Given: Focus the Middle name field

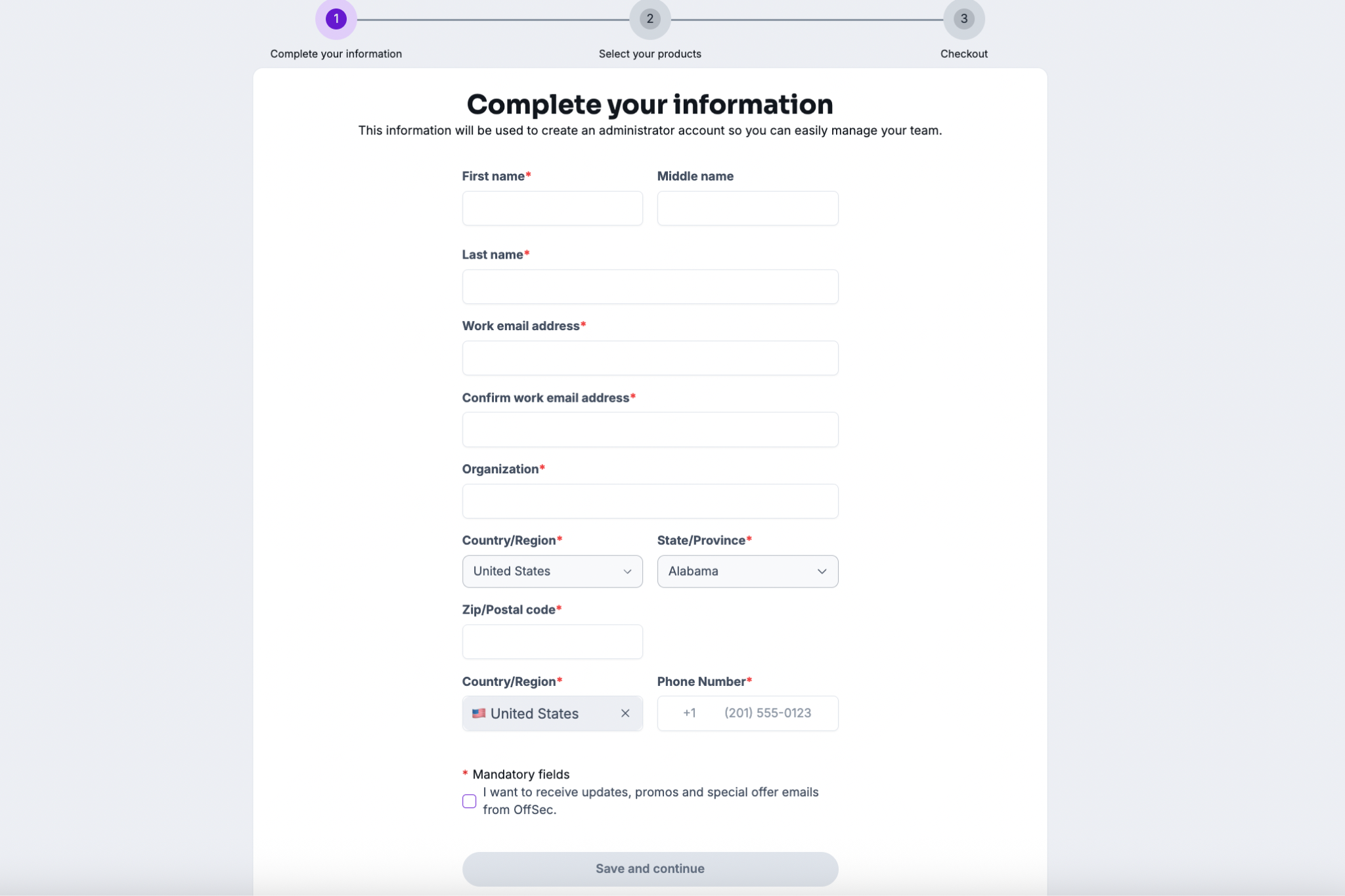Looking at the screenshot, I should coord(747,208).
